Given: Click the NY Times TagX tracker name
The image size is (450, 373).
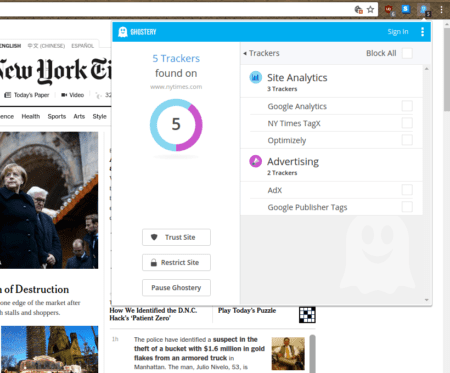Looking at the screenshot, I should (294, 123).
